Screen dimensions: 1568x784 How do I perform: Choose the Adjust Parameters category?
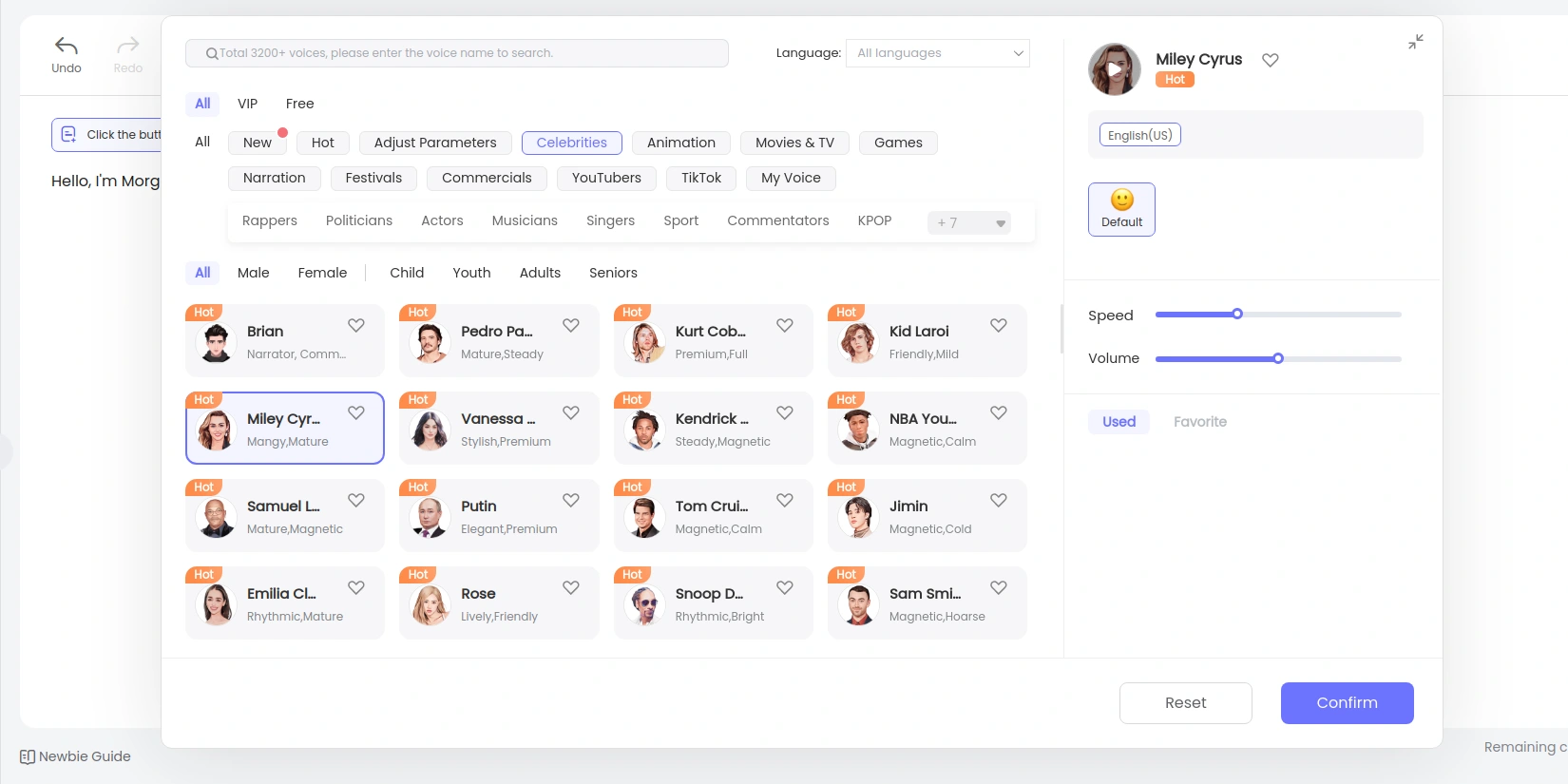click(x=435, y=143)
